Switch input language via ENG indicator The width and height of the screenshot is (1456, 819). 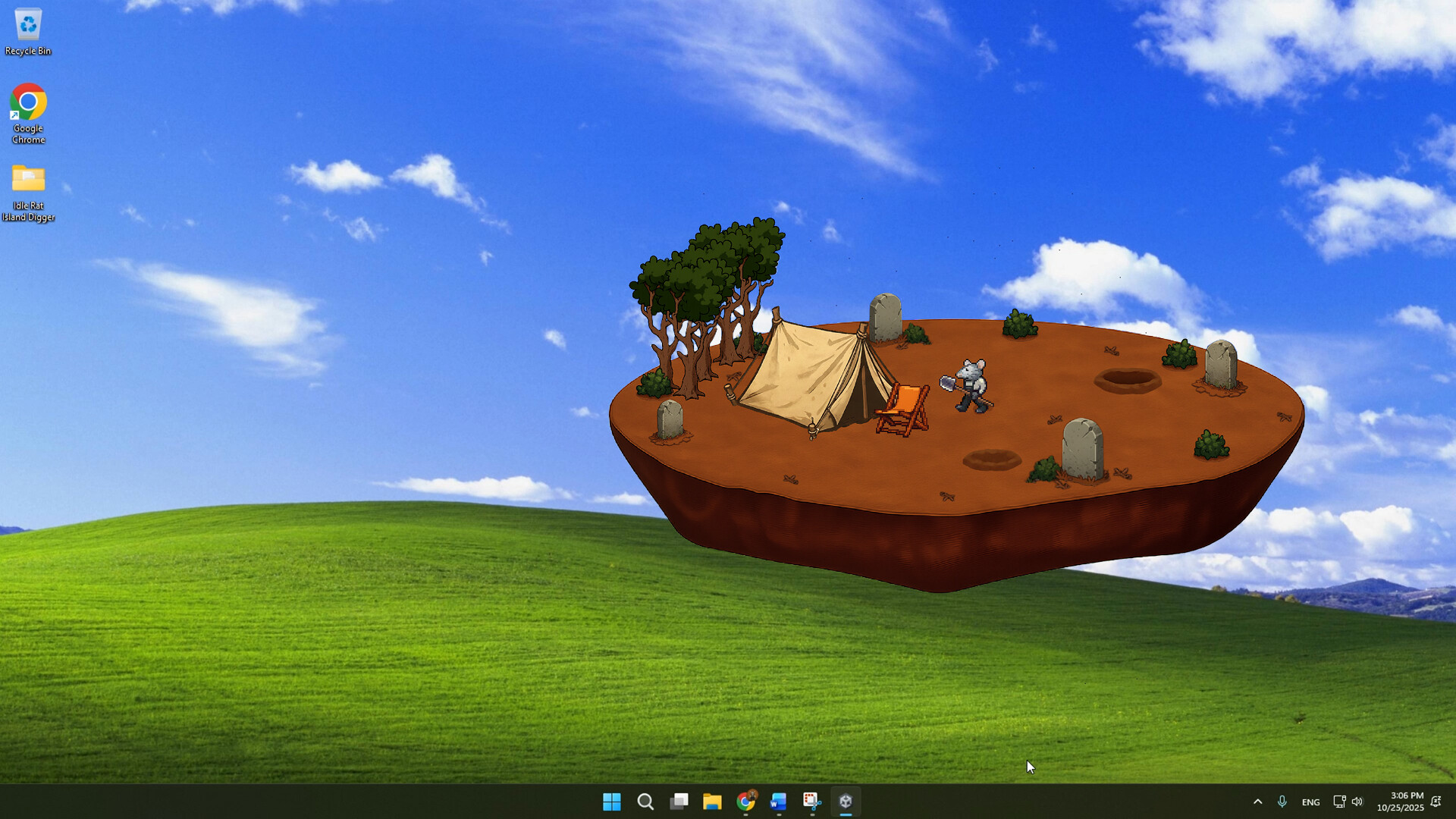pos(1310,802)
